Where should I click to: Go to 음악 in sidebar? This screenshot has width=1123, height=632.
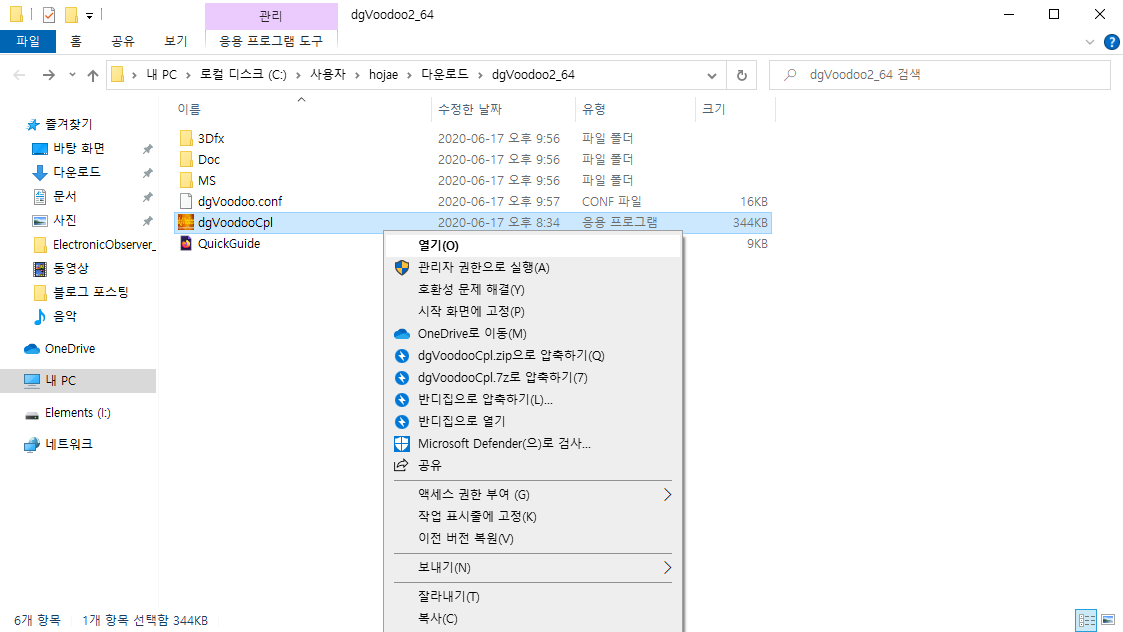(x=64, y=316)
